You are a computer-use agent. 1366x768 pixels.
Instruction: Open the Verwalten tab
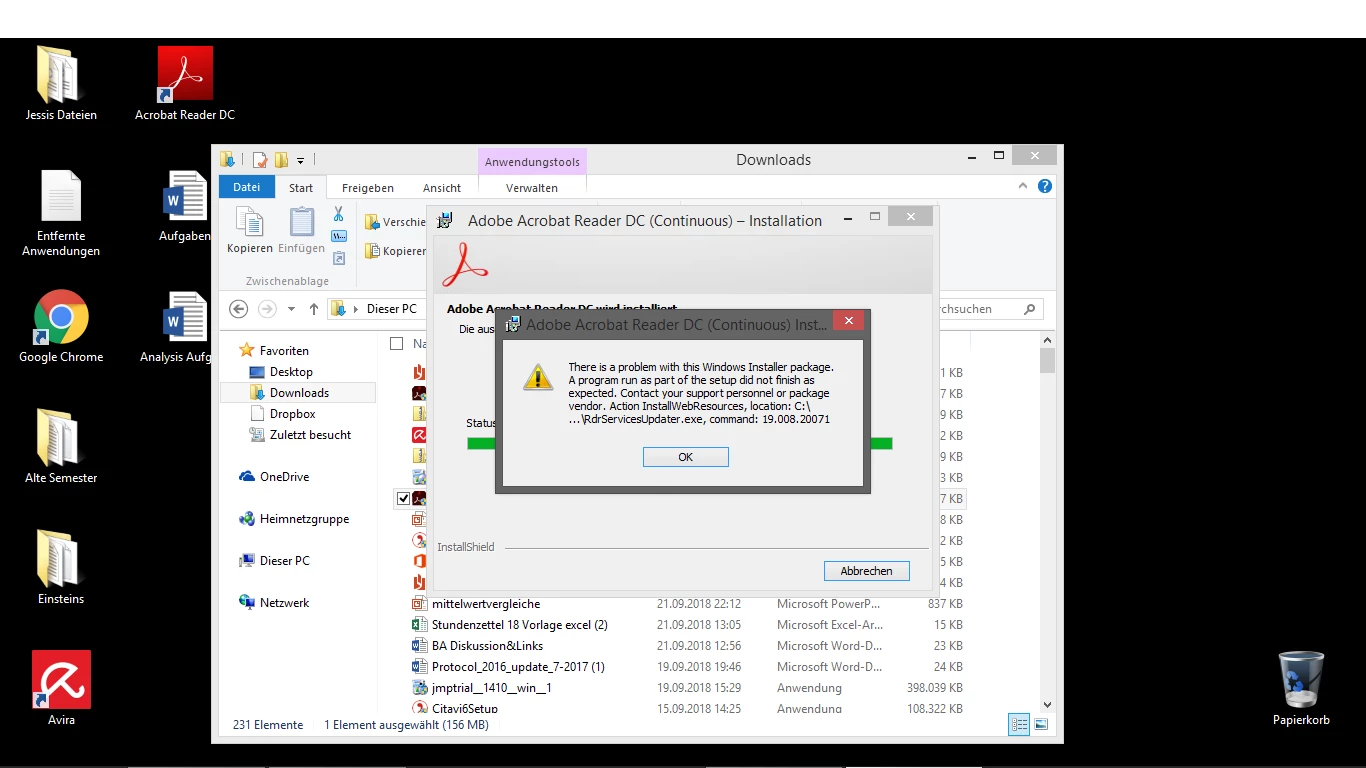[532, 188]
